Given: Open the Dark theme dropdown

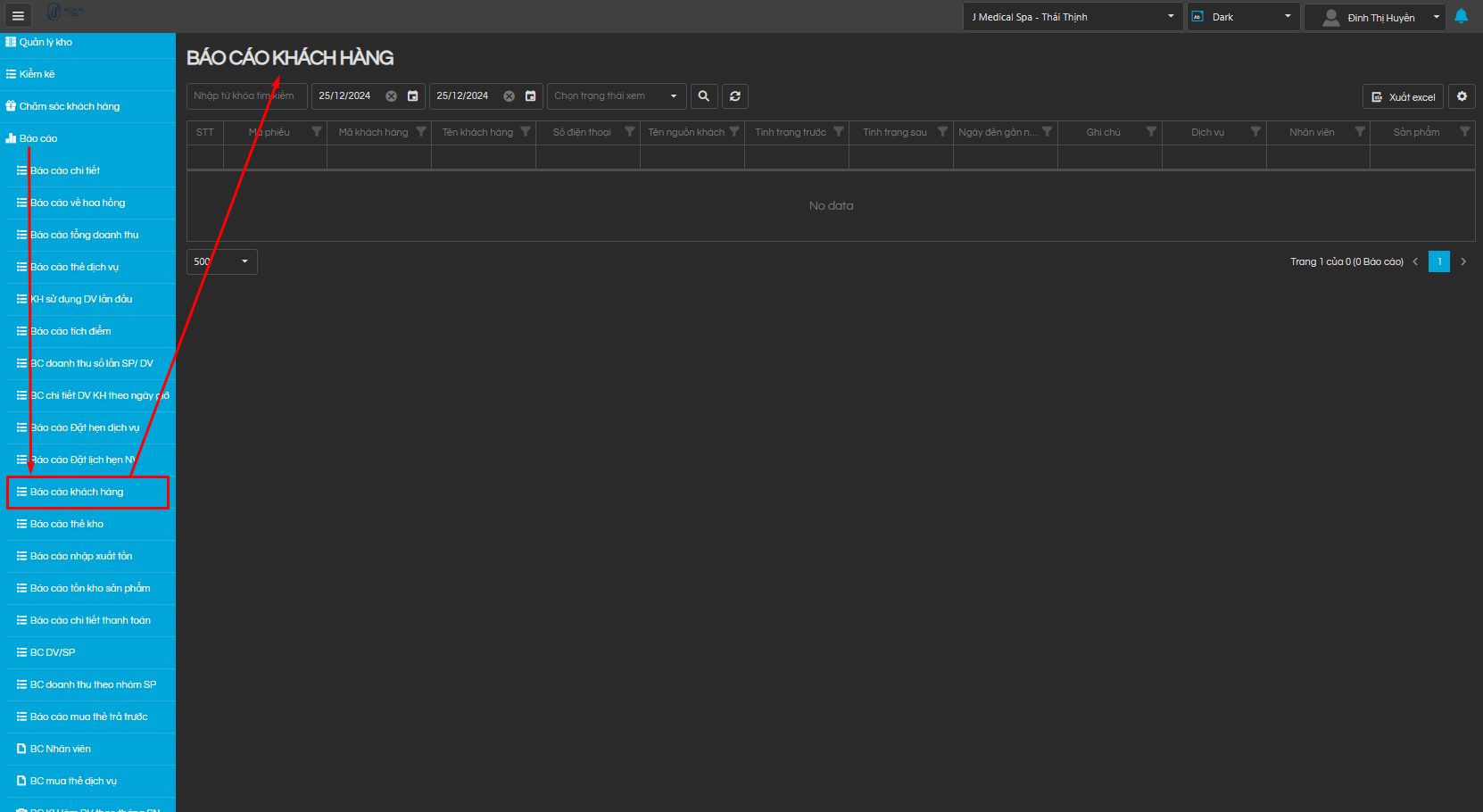Looking at the screenshot, I should point(1243,17).
